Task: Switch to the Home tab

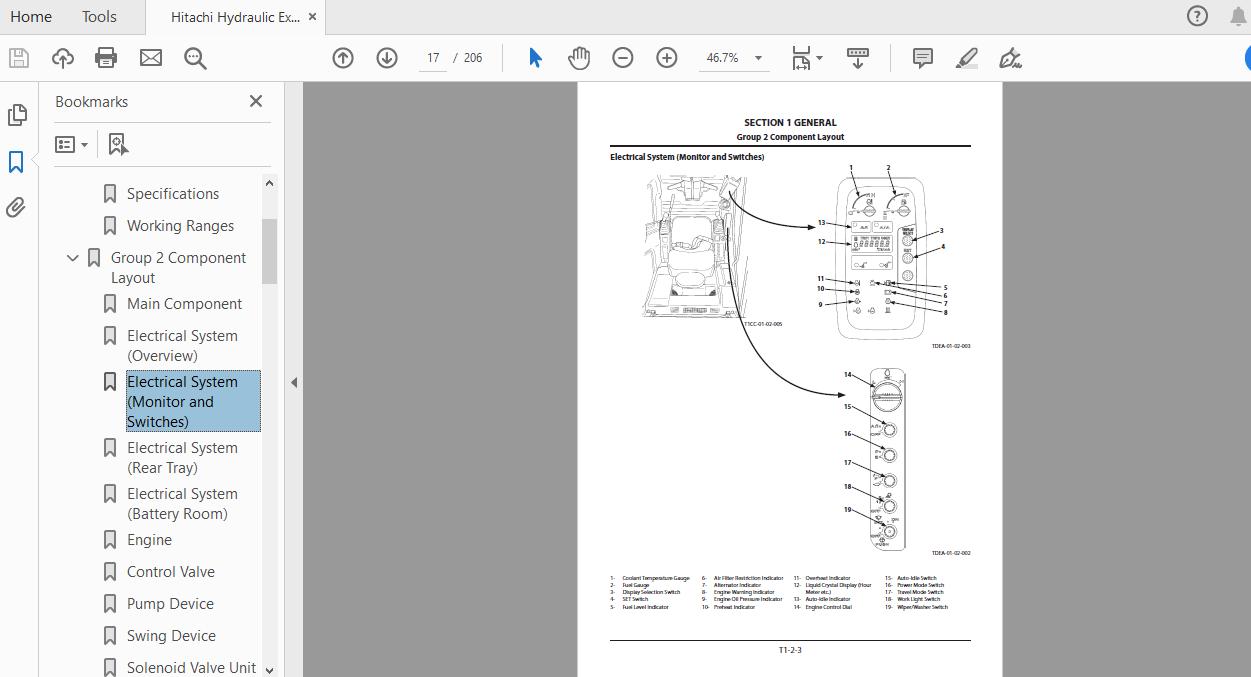Action: 31,17
